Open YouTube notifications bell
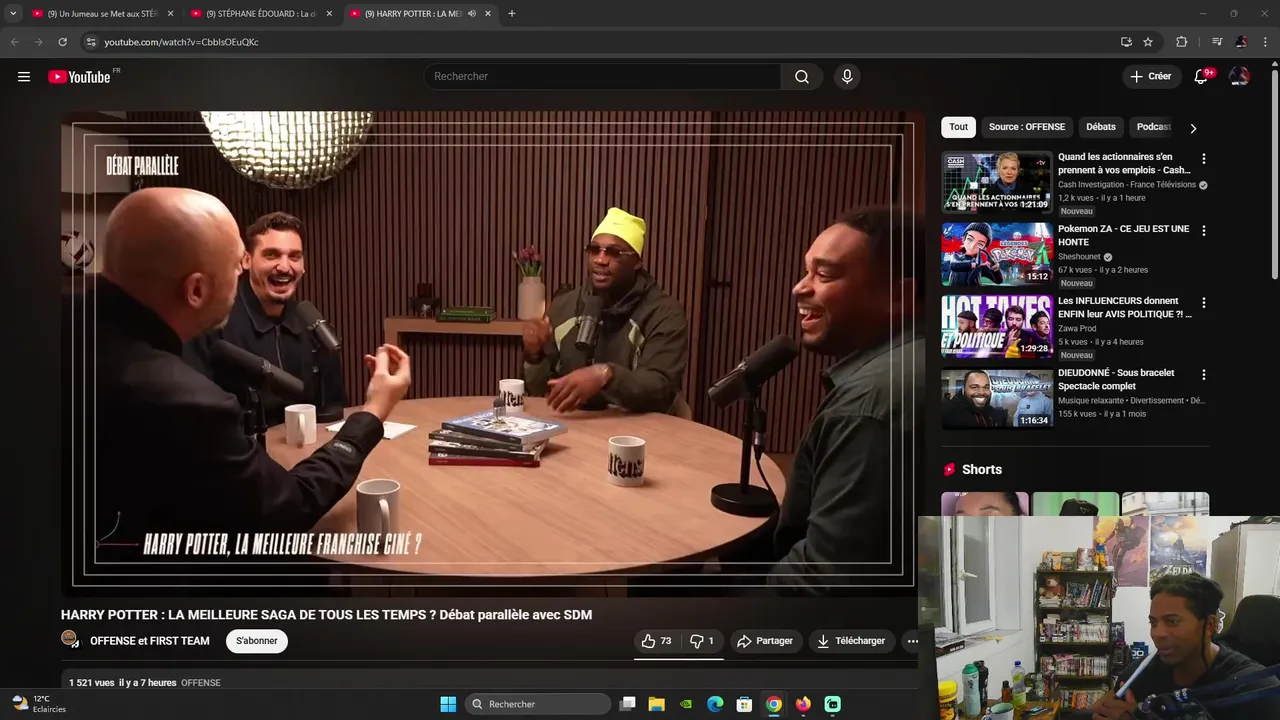 tap(1201, 77)
